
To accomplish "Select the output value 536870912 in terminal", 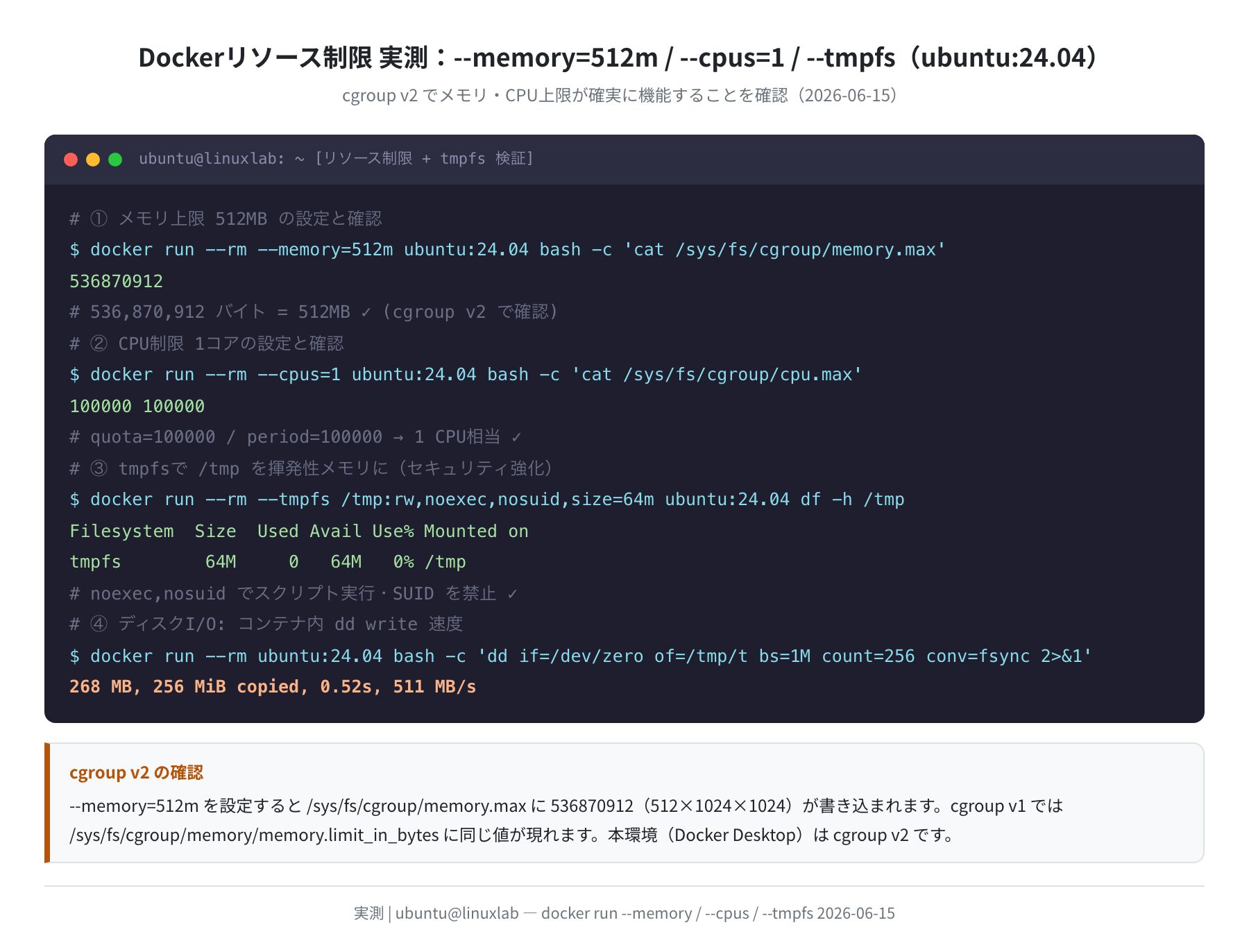I will point(117,281).
